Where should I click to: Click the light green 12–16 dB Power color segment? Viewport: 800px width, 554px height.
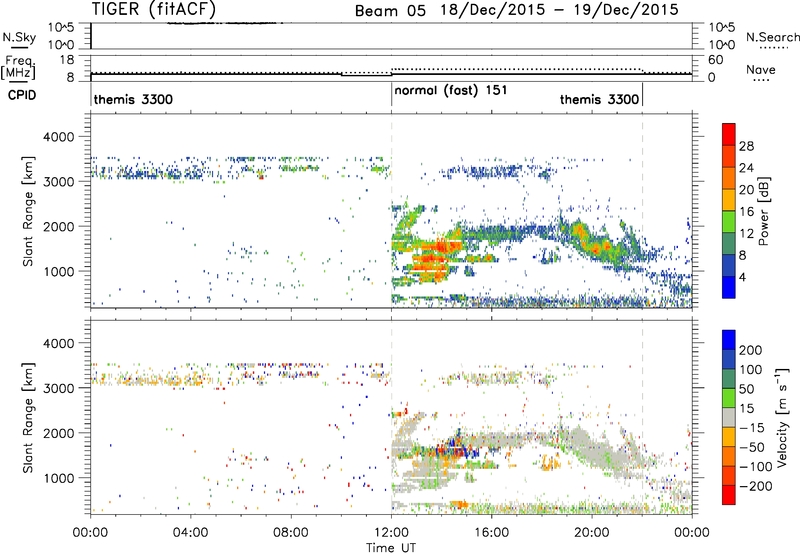coord(729,221)
